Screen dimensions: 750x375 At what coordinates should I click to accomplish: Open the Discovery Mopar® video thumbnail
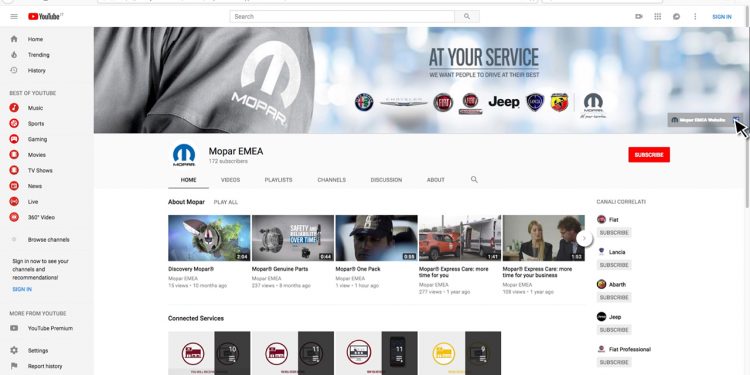209,238
